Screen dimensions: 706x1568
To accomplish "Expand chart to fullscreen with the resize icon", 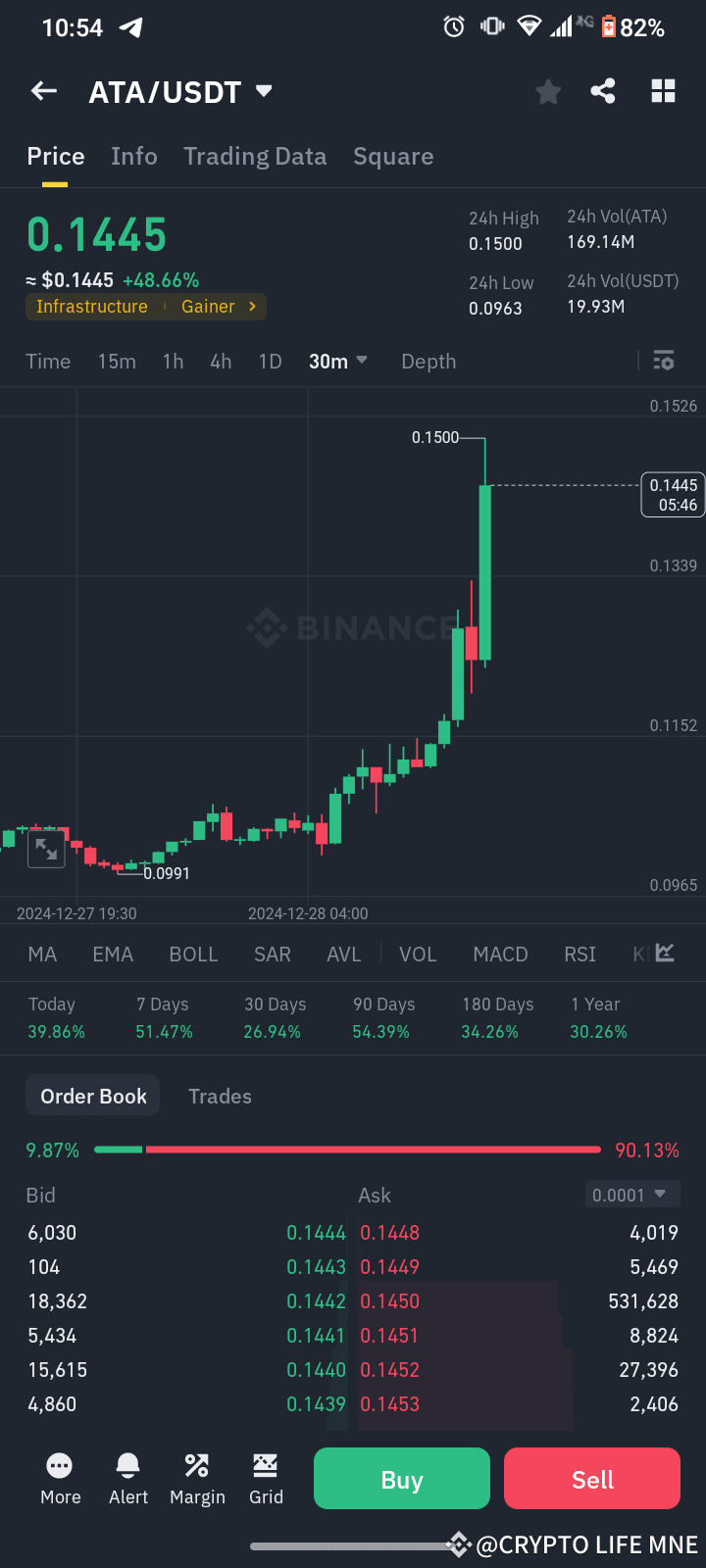I will coord(45,849).
